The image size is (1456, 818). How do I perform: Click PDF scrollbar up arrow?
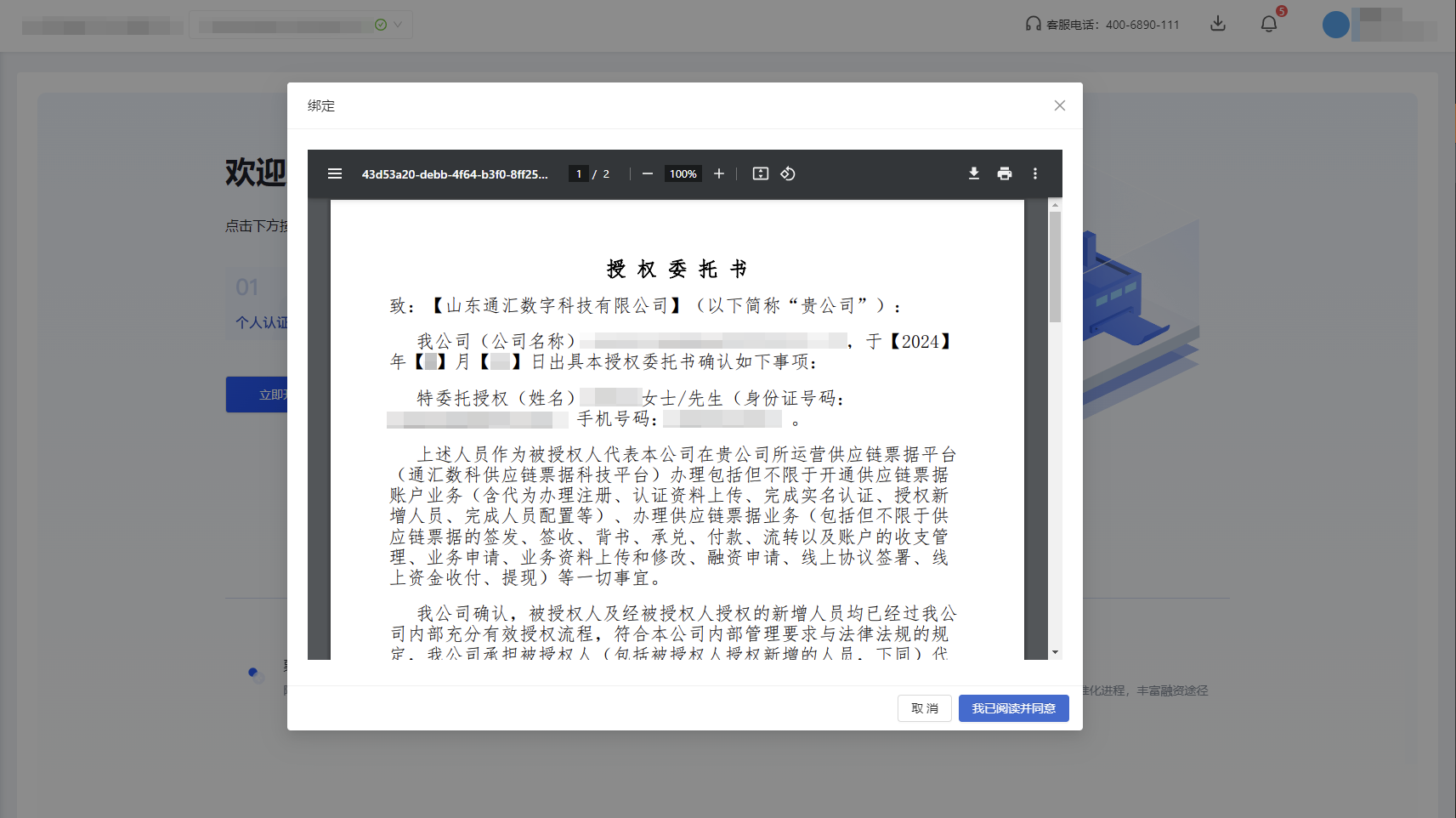[1055, 205]
